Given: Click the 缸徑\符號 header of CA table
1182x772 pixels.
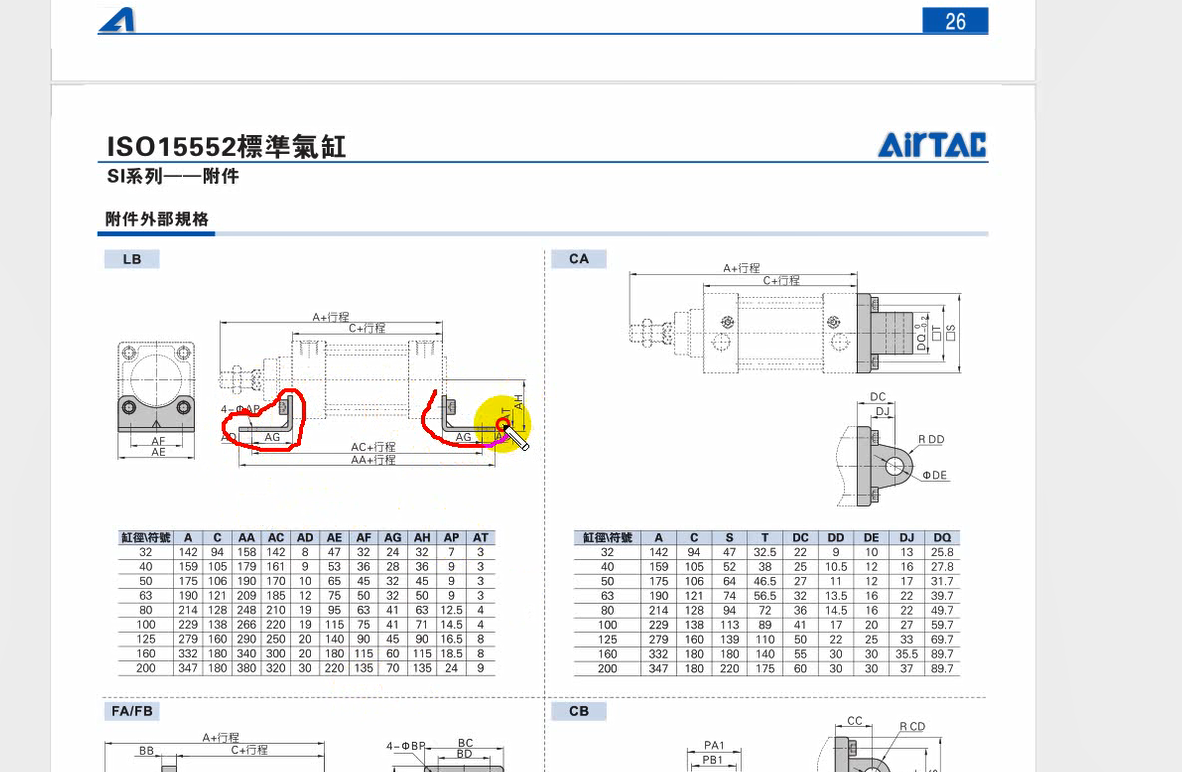Looking at the screenshot, I should coord(608,538).
